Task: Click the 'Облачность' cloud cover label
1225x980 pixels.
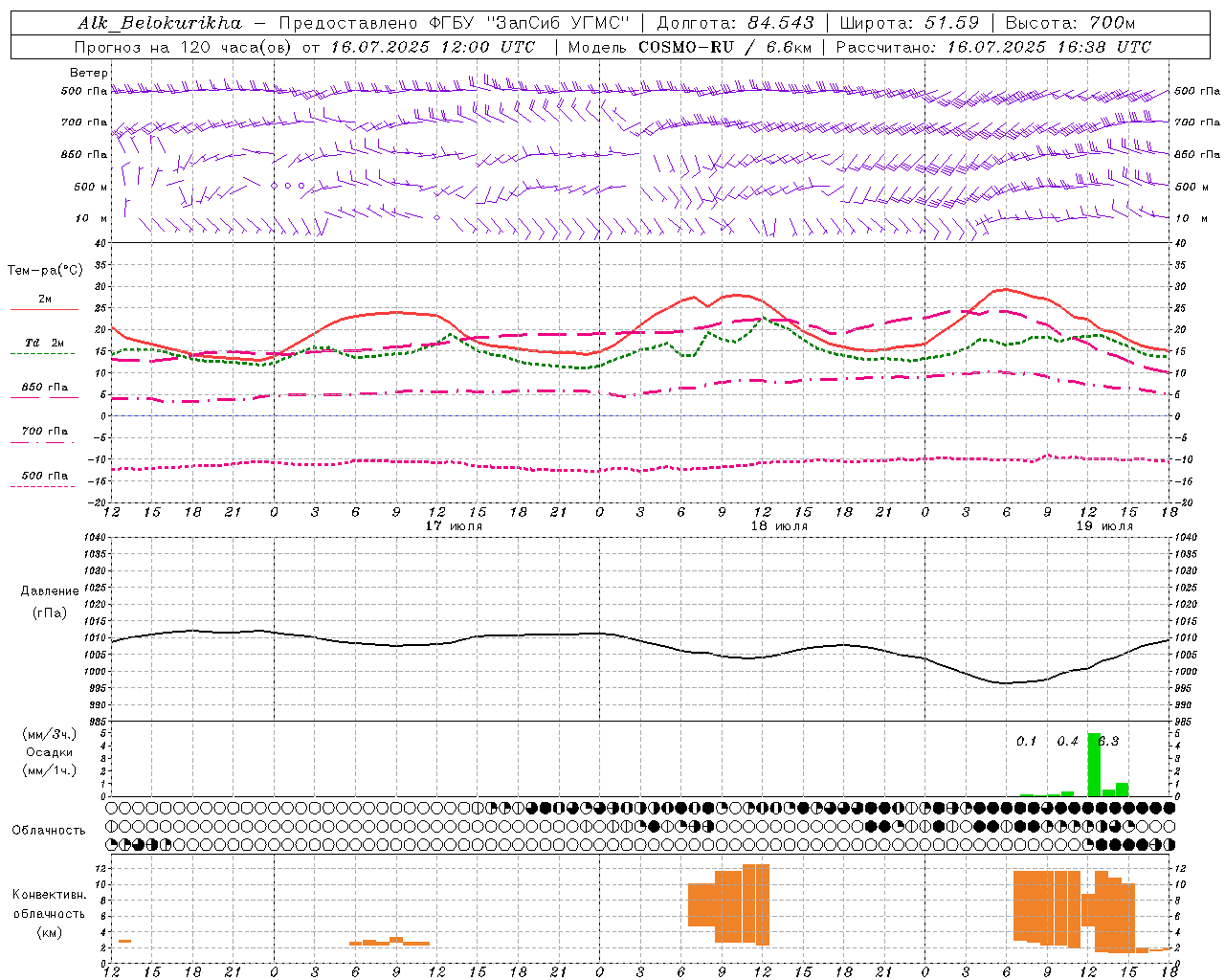Action: [49, 831]
